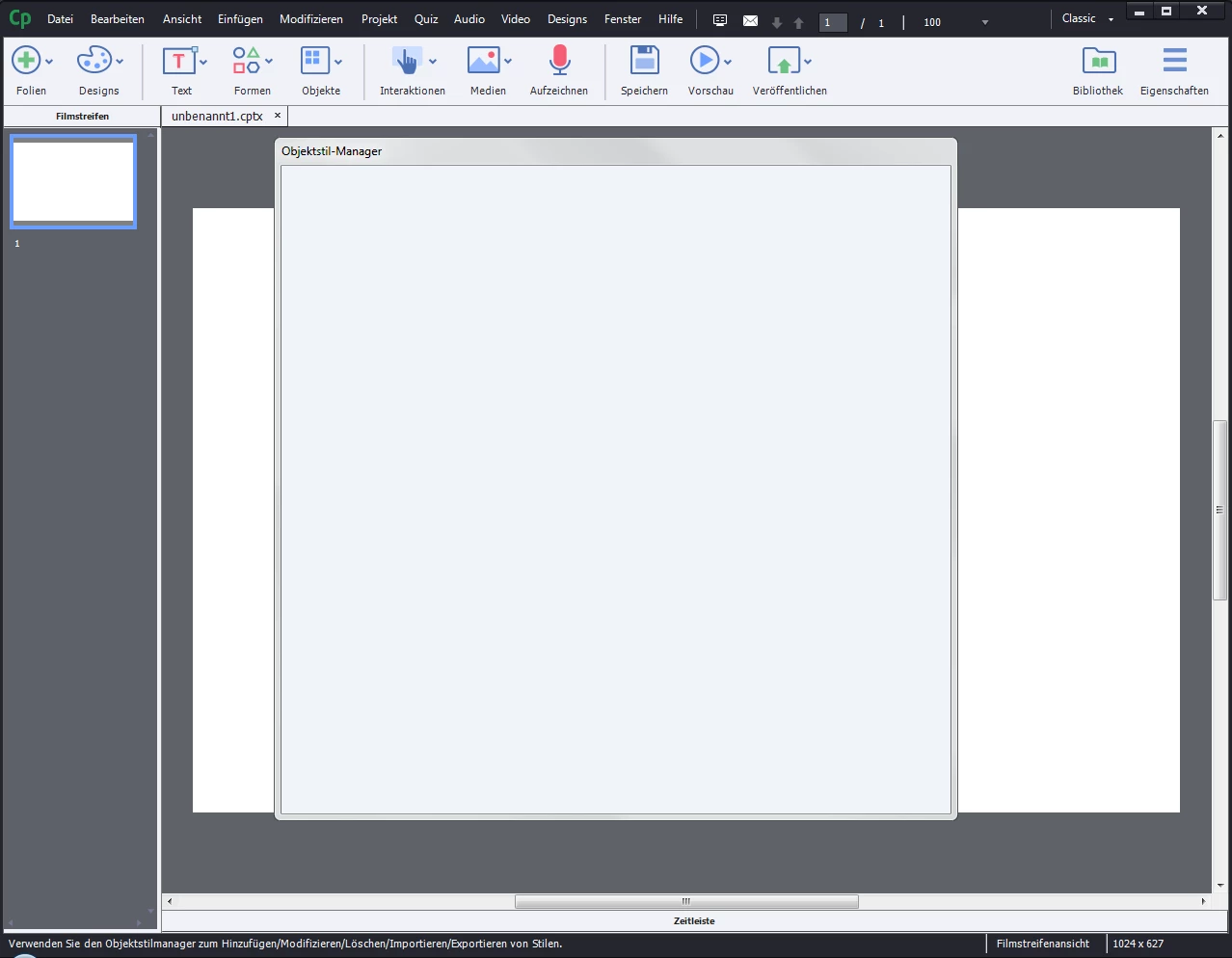Viewport: 1232px width, 958px height.
Task: Click the stage scrollbar's left arrow
Action: pyautogui.click(x=170, y=902)
